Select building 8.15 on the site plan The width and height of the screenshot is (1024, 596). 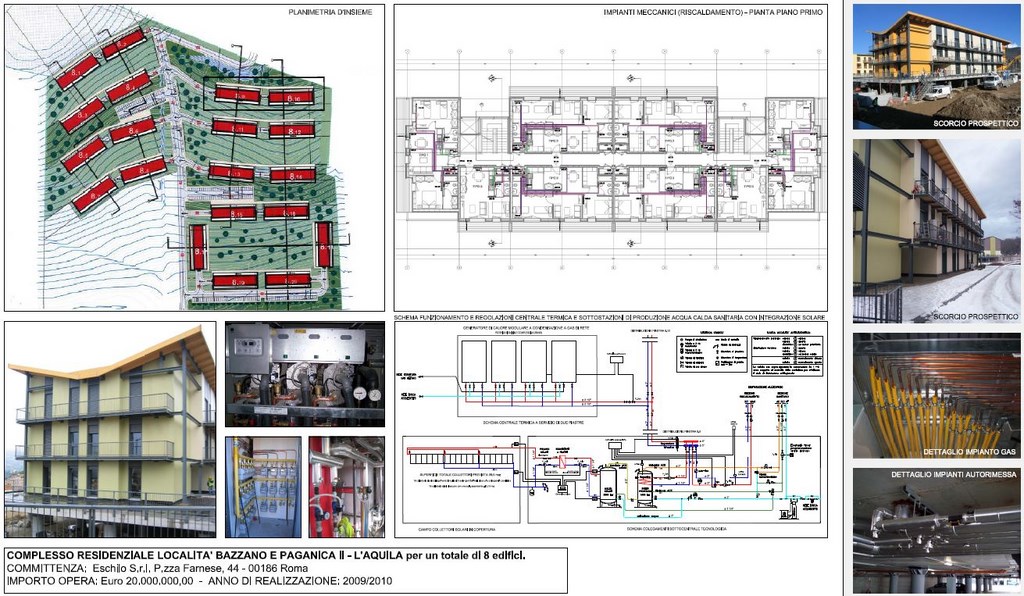pos(233,213)
